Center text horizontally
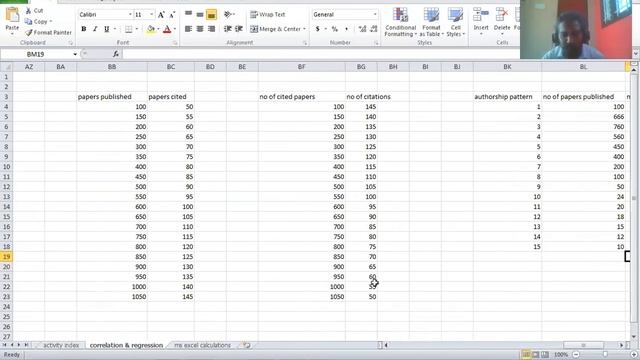 [200, 29]
